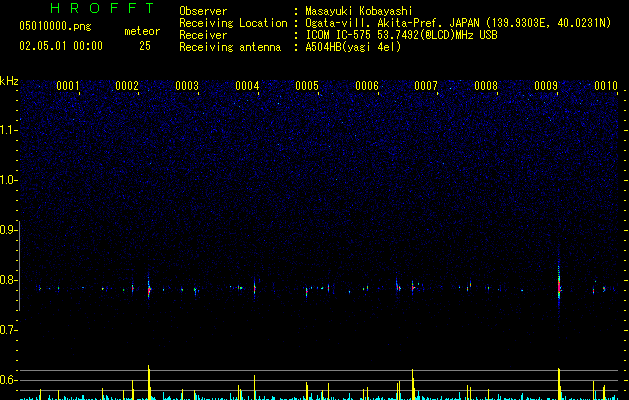
Task: Click the 0.9 kHz axis label
Action: click(9, 230)
